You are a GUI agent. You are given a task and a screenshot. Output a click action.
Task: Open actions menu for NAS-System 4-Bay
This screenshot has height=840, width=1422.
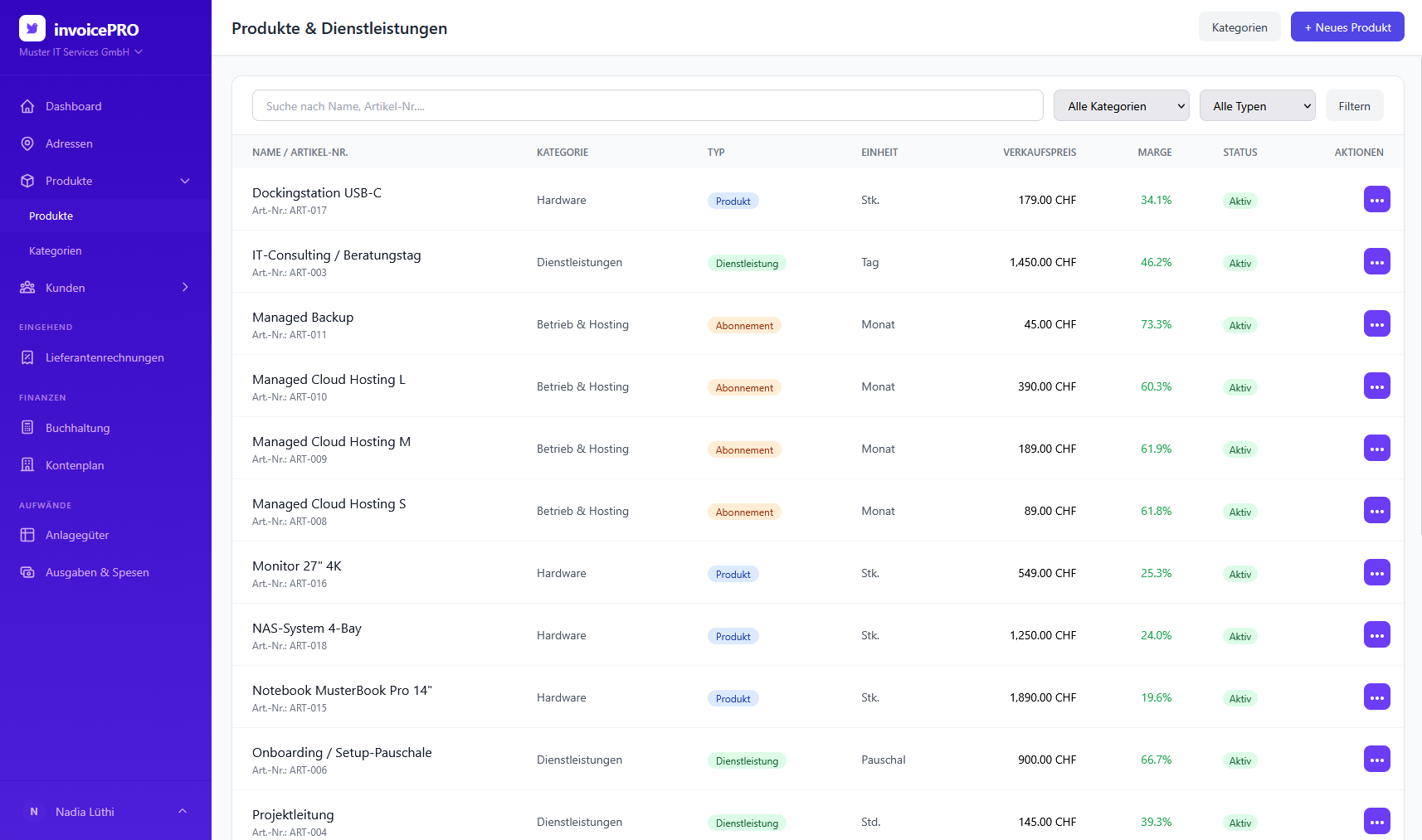(x=1376, y=634)
